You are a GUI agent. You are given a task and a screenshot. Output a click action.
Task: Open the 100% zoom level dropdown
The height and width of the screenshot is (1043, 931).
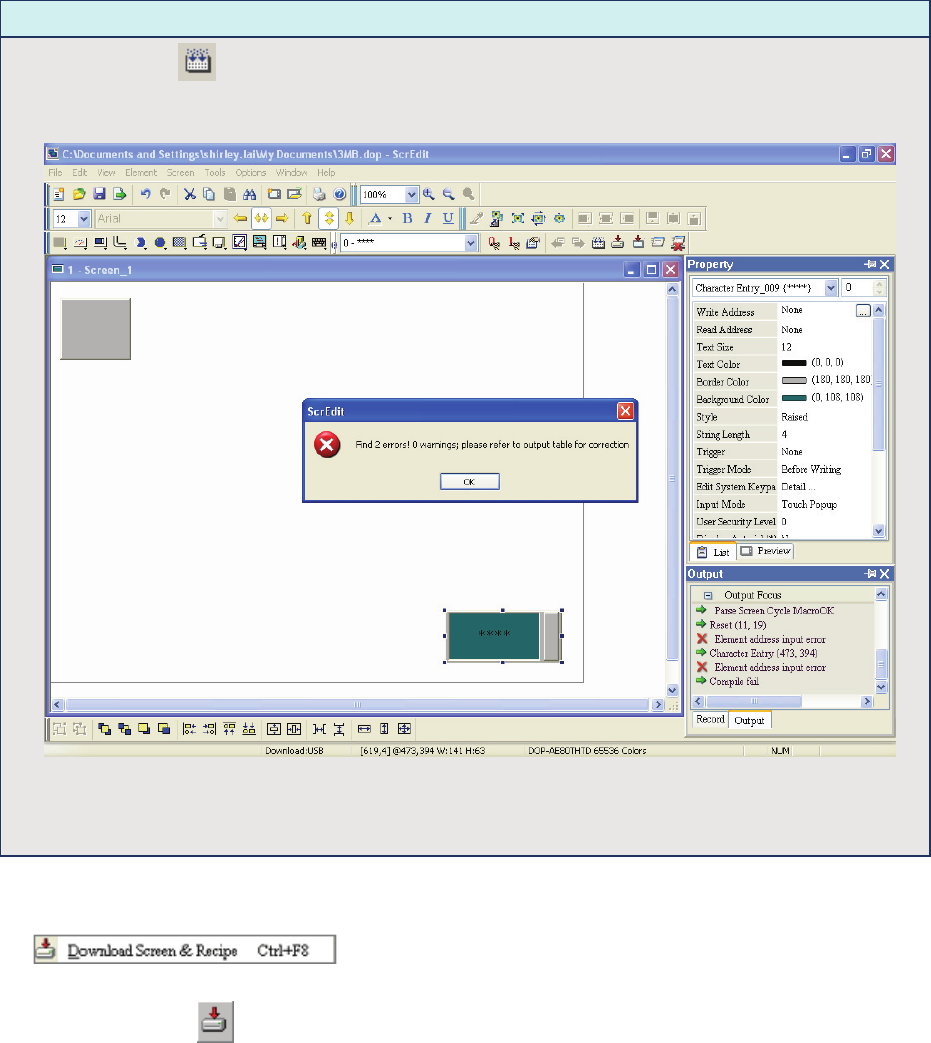[412, 194]
